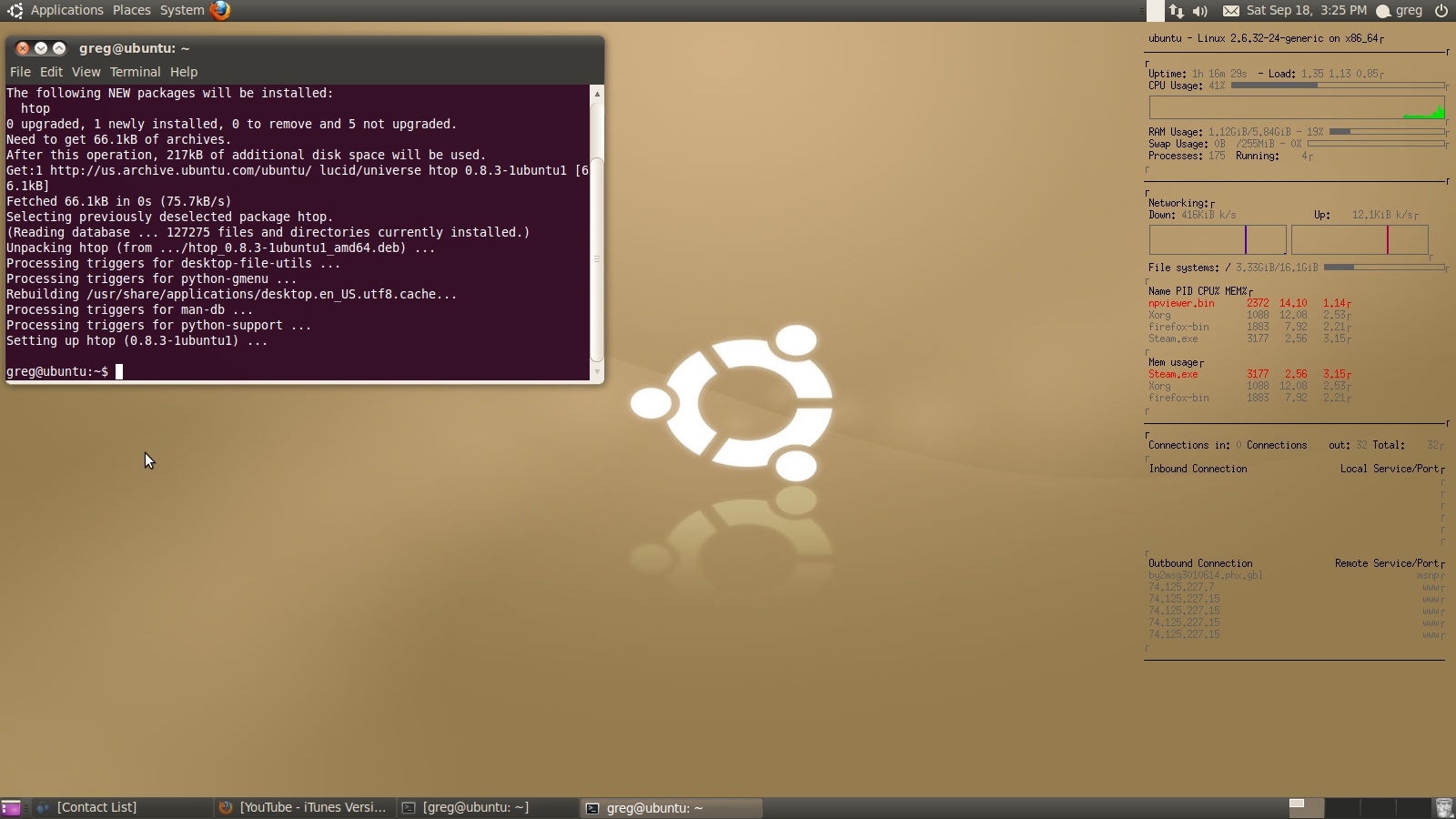
Task: Open the terminal's View menu
Action: click(86, 72)
